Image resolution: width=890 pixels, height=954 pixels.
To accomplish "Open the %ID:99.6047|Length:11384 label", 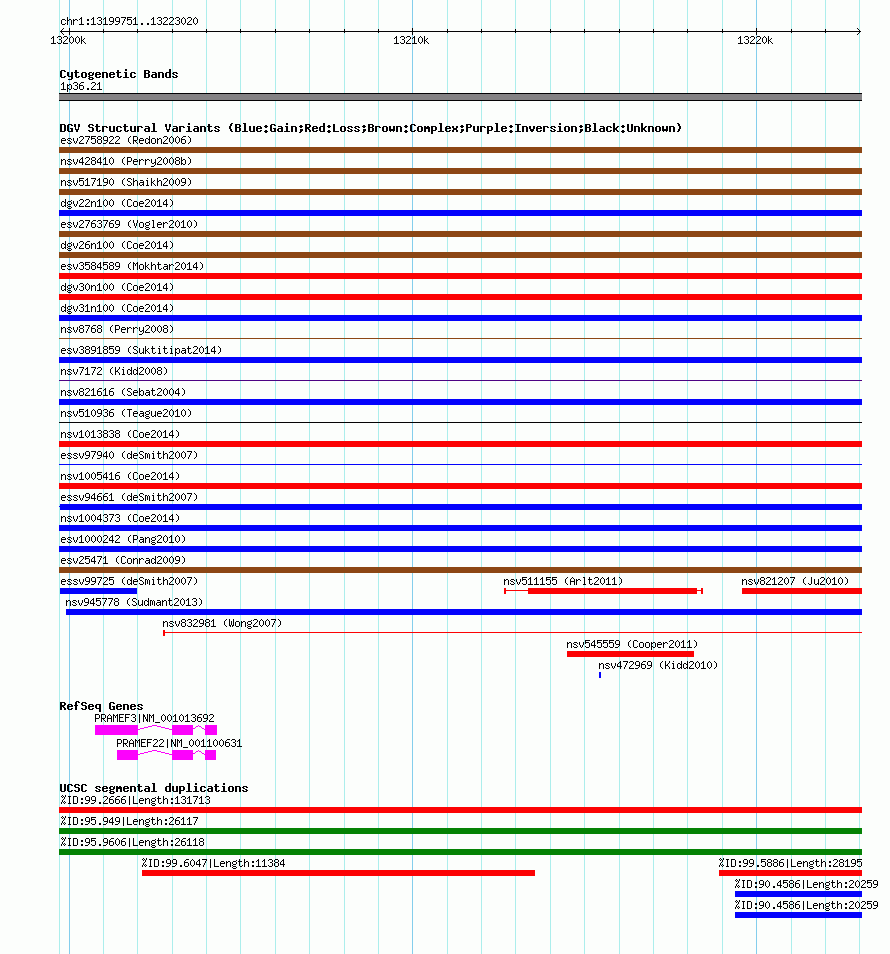I will pos(214,863).
